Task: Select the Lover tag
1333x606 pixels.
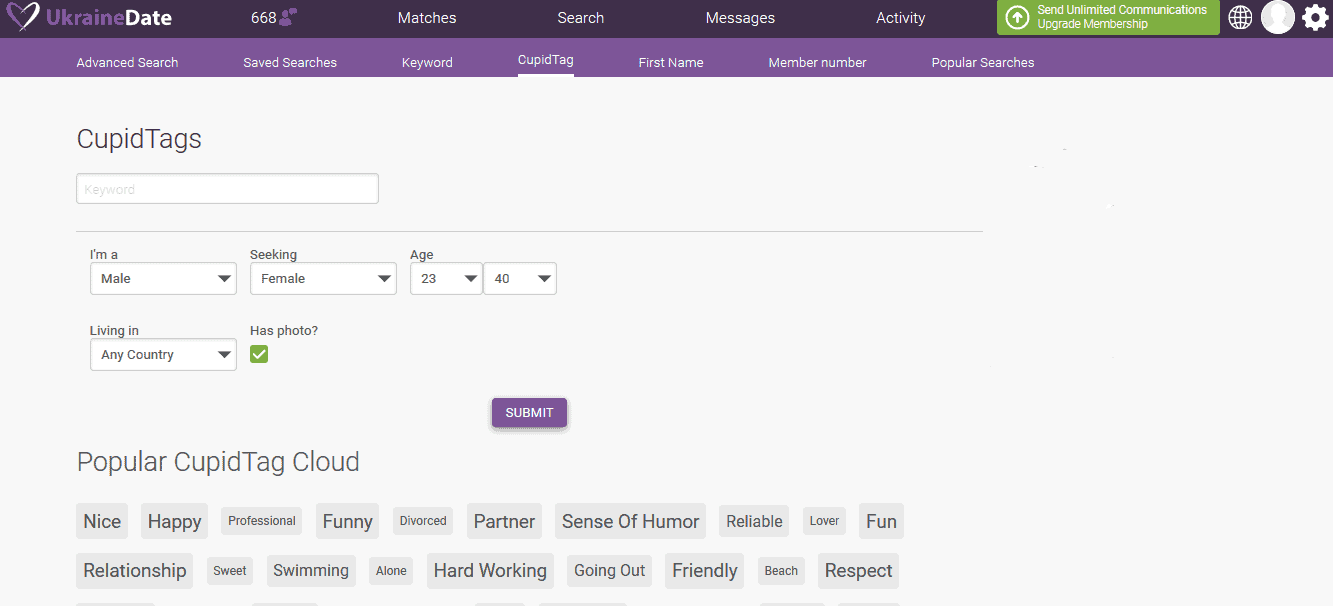Action: [x=824, y=521]
